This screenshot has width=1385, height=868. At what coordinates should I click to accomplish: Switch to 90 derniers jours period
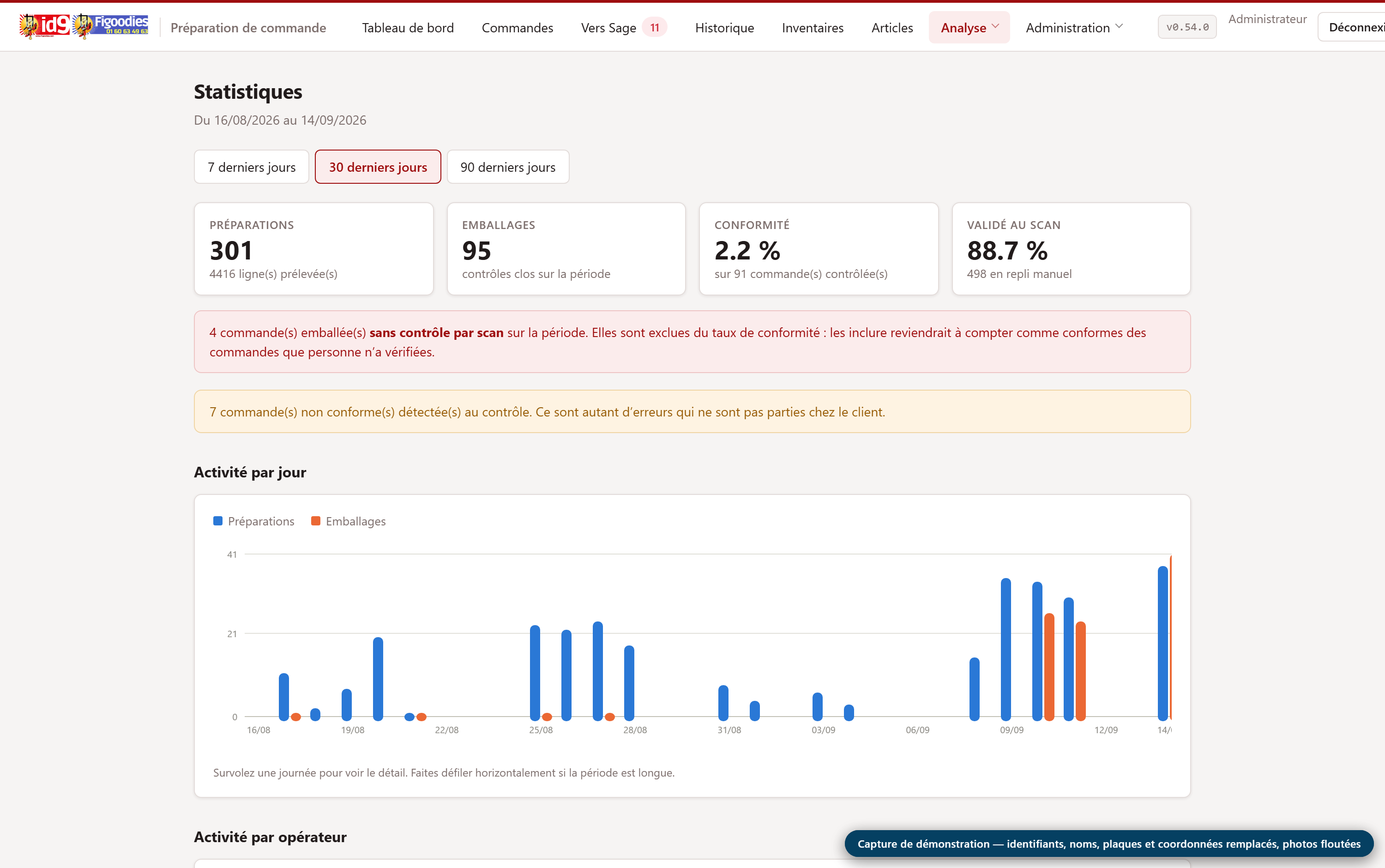tap(507, 167)
